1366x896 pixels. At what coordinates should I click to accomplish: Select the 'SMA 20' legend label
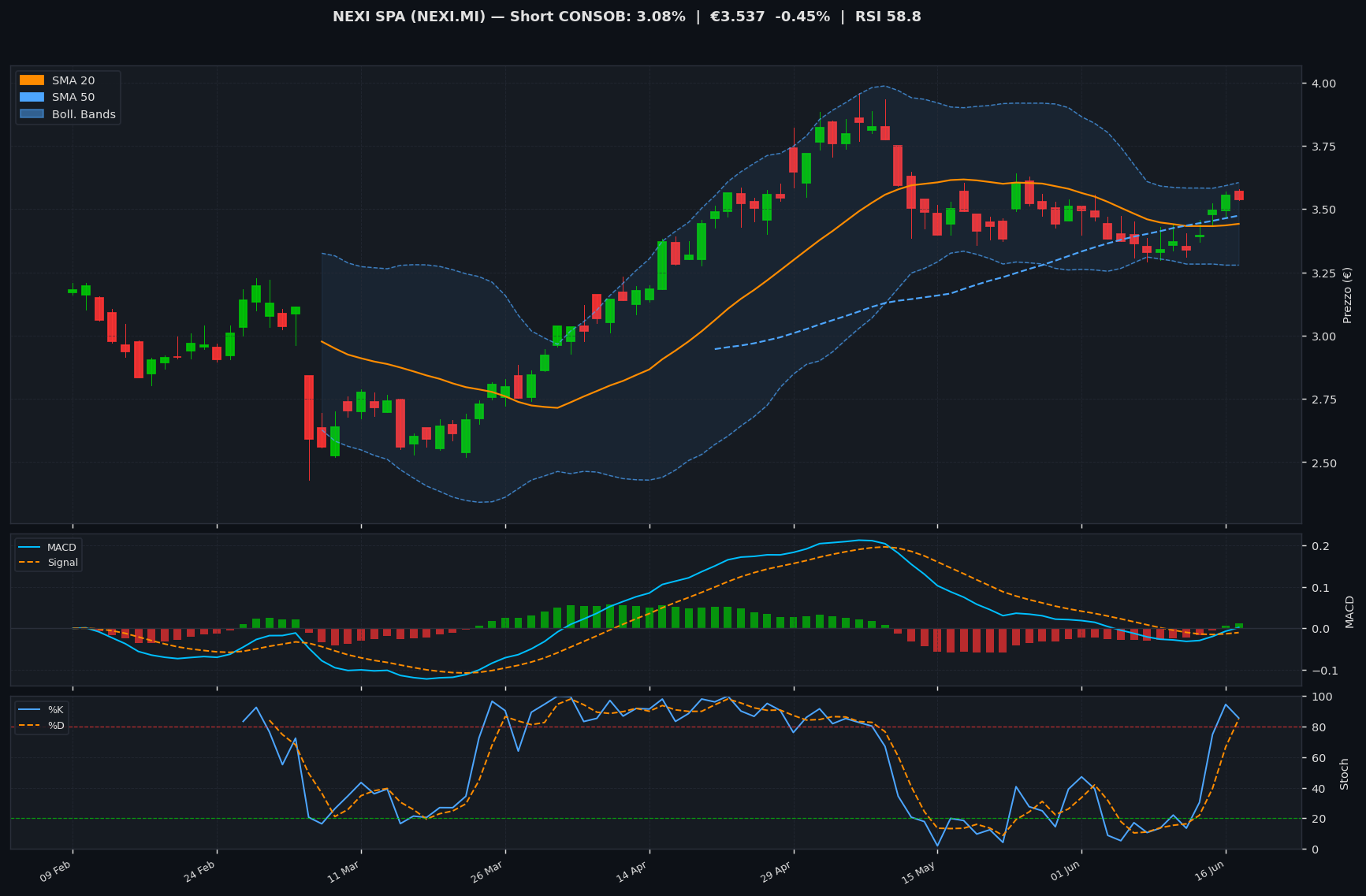click(73, 80)
